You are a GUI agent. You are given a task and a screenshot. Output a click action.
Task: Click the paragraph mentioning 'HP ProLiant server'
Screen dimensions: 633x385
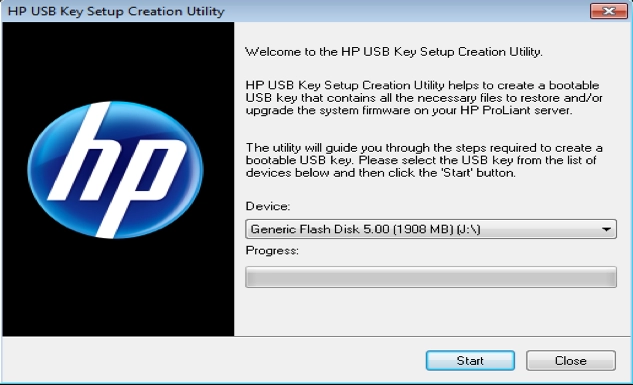[424, 98]
